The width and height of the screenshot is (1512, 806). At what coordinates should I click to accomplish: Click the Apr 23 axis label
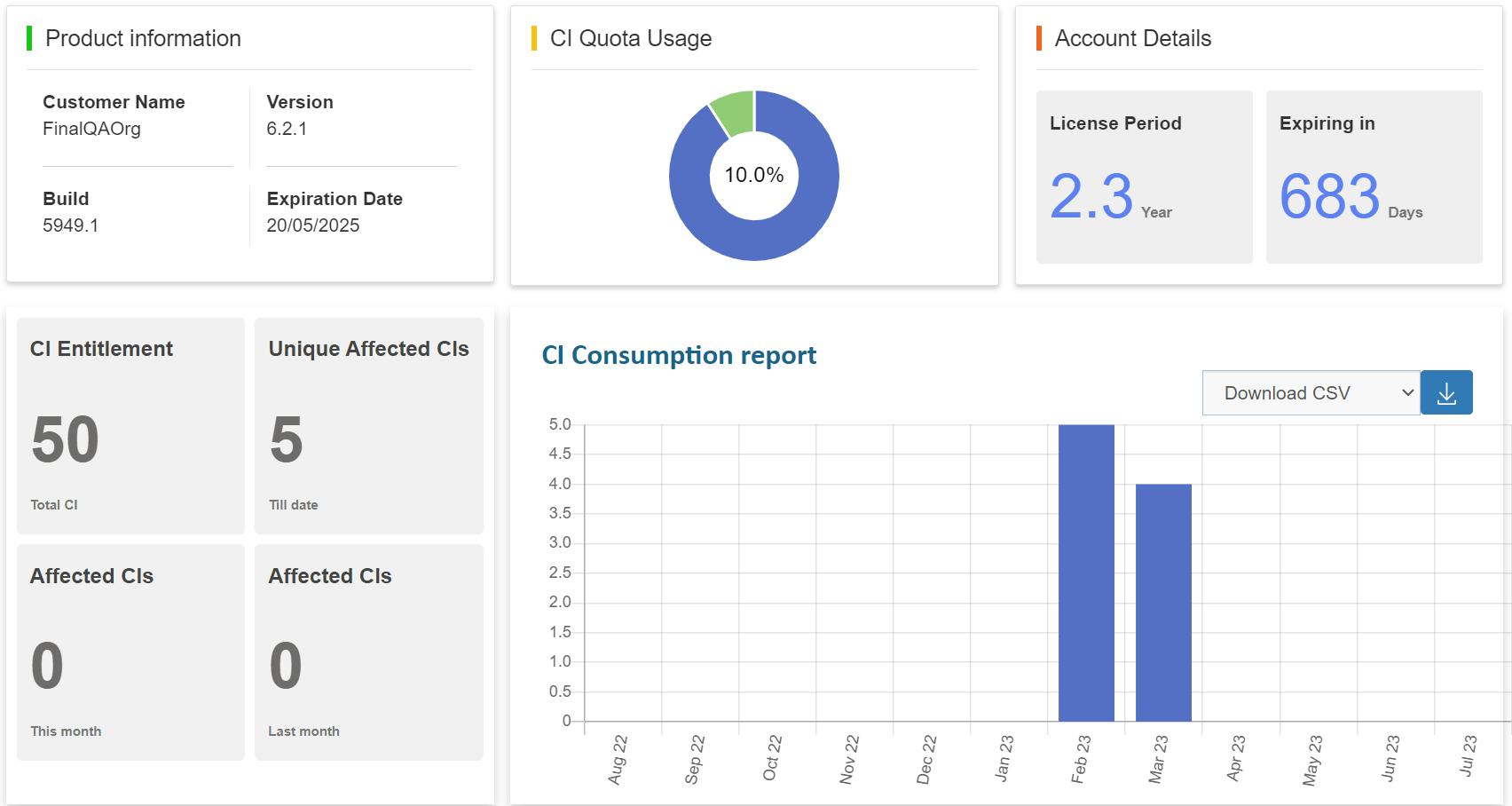coord(1235,758)
